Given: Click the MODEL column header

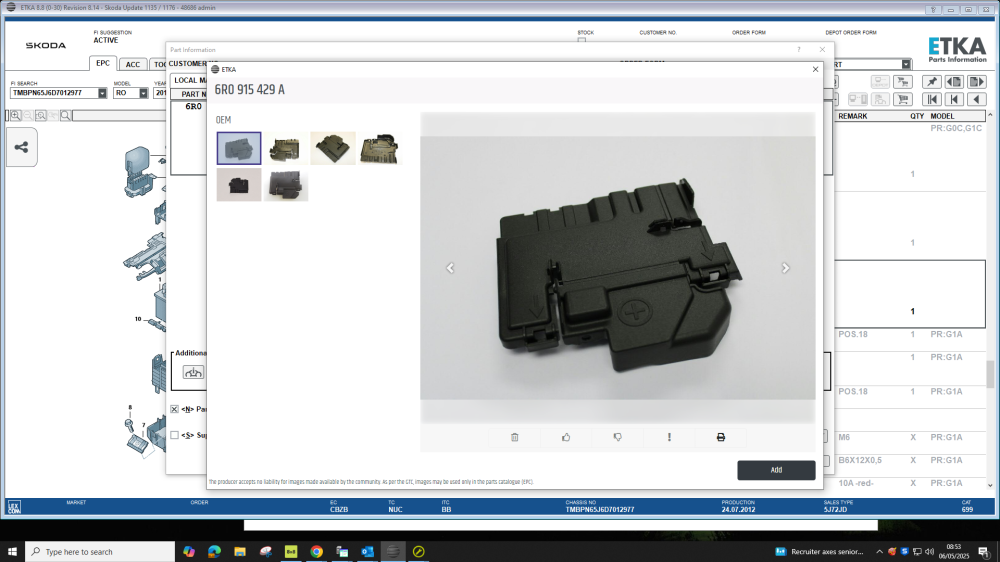Looking at the screenshot, I should 942,116.
